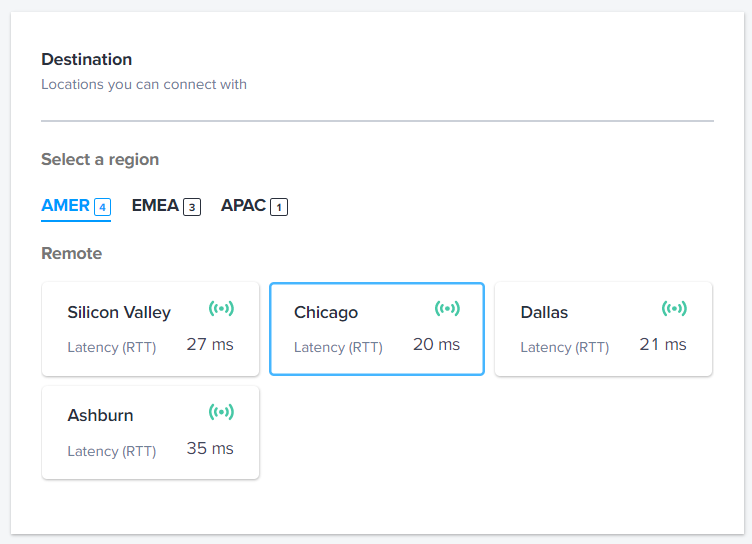This screenshot has height=544, width=752.
Task: Click the Dallas city name
Action: coord(544,312)
